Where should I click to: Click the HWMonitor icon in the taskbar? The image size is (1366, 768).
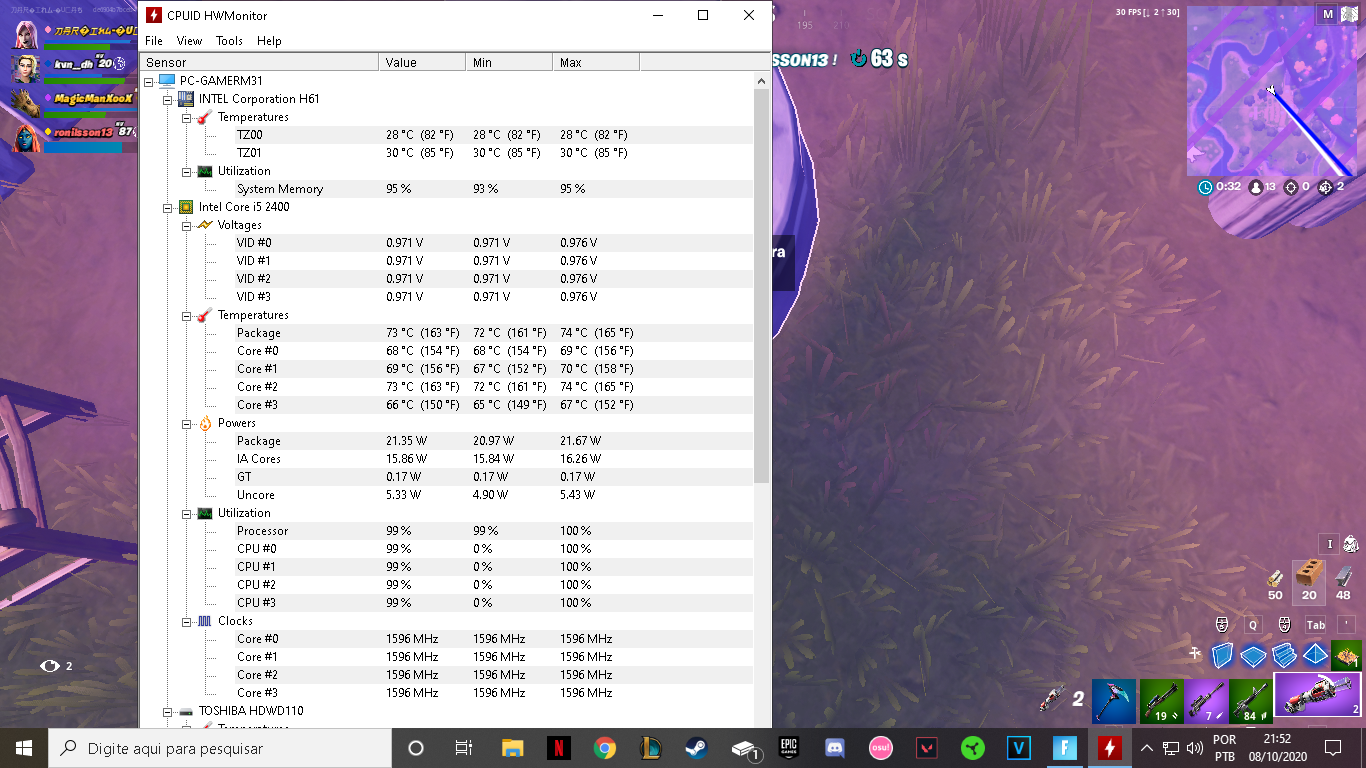pos(1110,748)
